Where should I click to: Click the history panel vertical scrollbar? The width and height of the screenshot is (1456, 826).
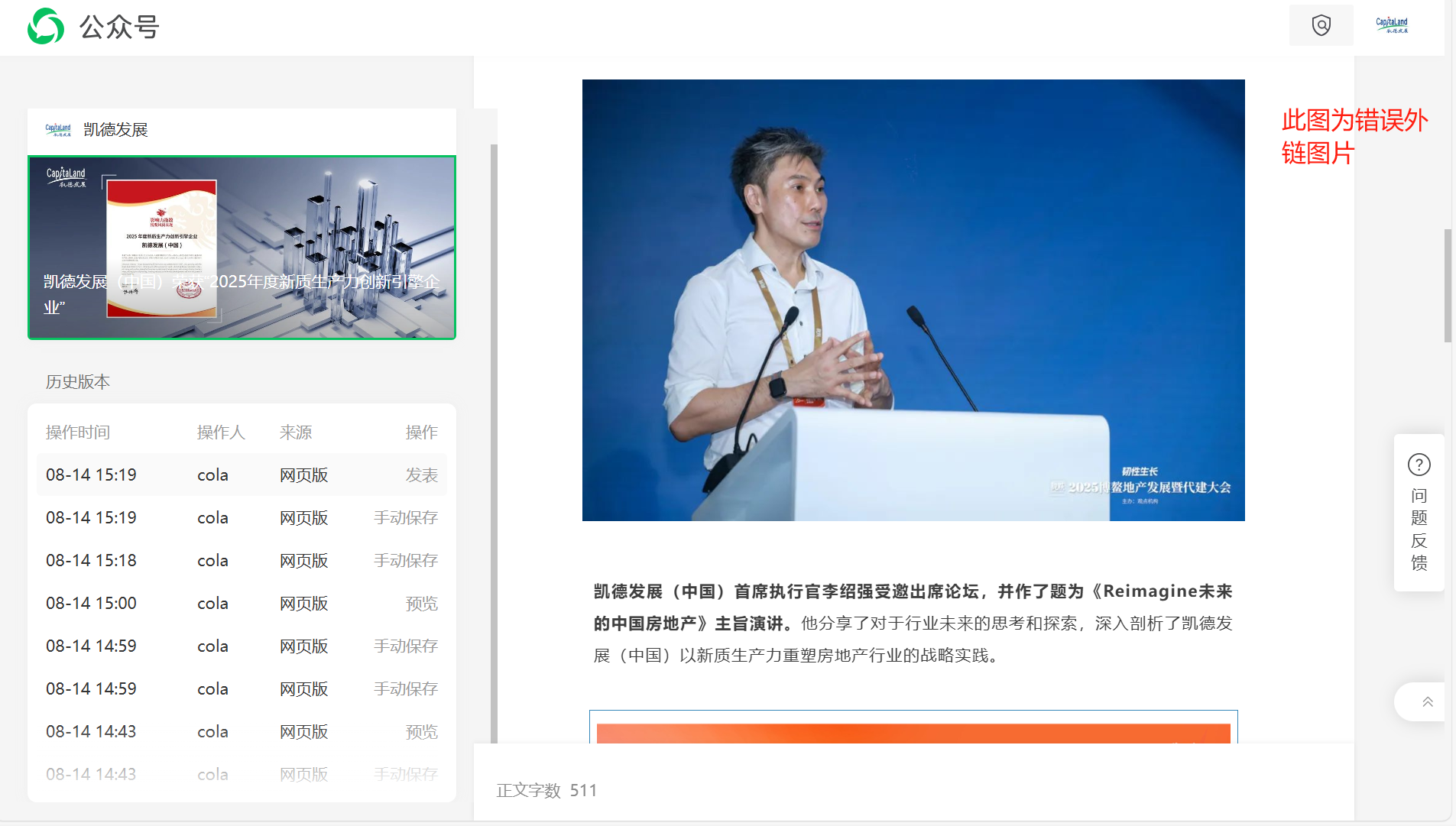click(494, 443)
